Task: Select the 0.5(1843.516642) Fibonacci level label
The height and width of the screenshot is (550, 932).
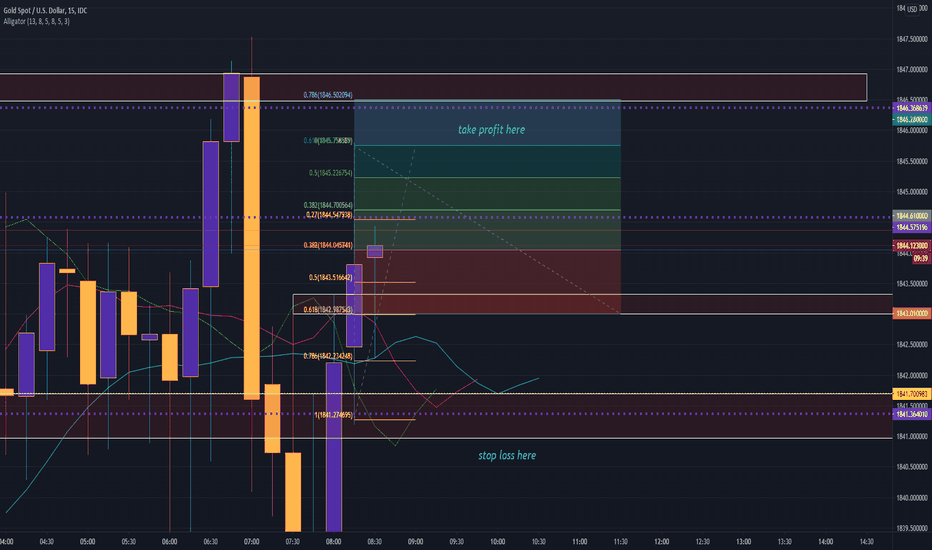Action: (x=330, y=278)
